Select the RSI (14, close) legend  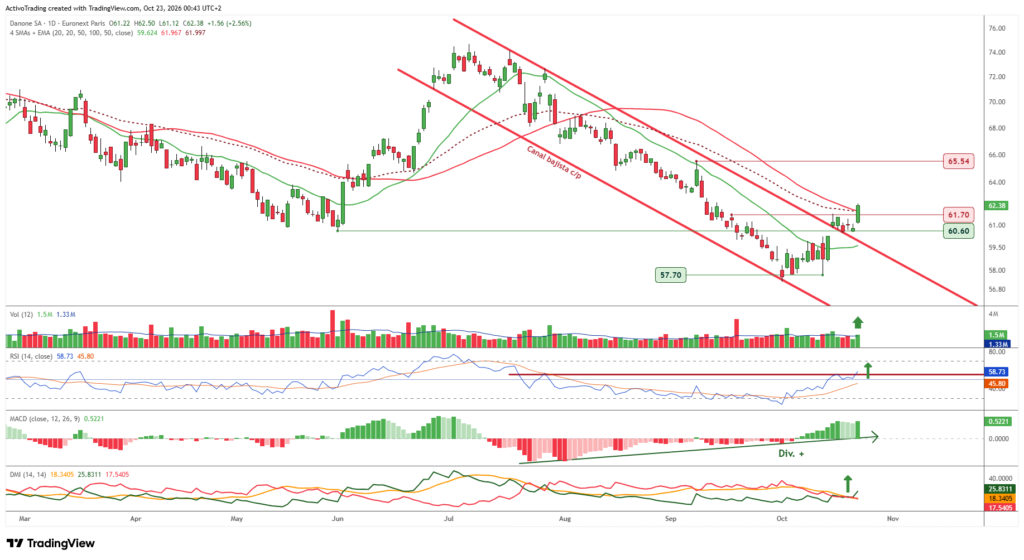[31, 356]
